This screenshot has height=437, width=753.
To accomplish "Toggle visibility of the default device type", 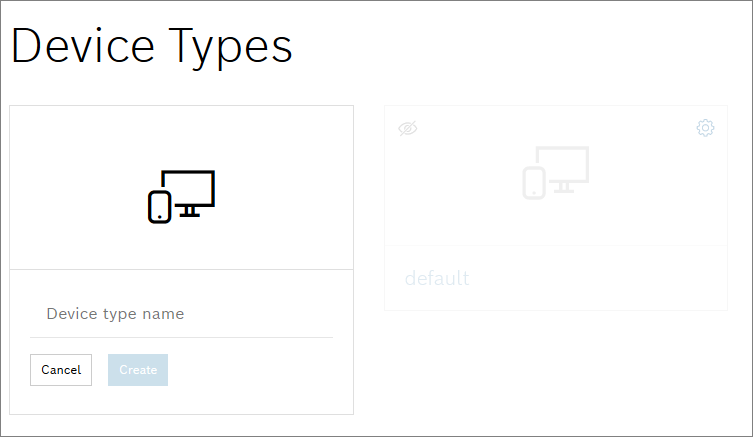I will pos(407,128).
